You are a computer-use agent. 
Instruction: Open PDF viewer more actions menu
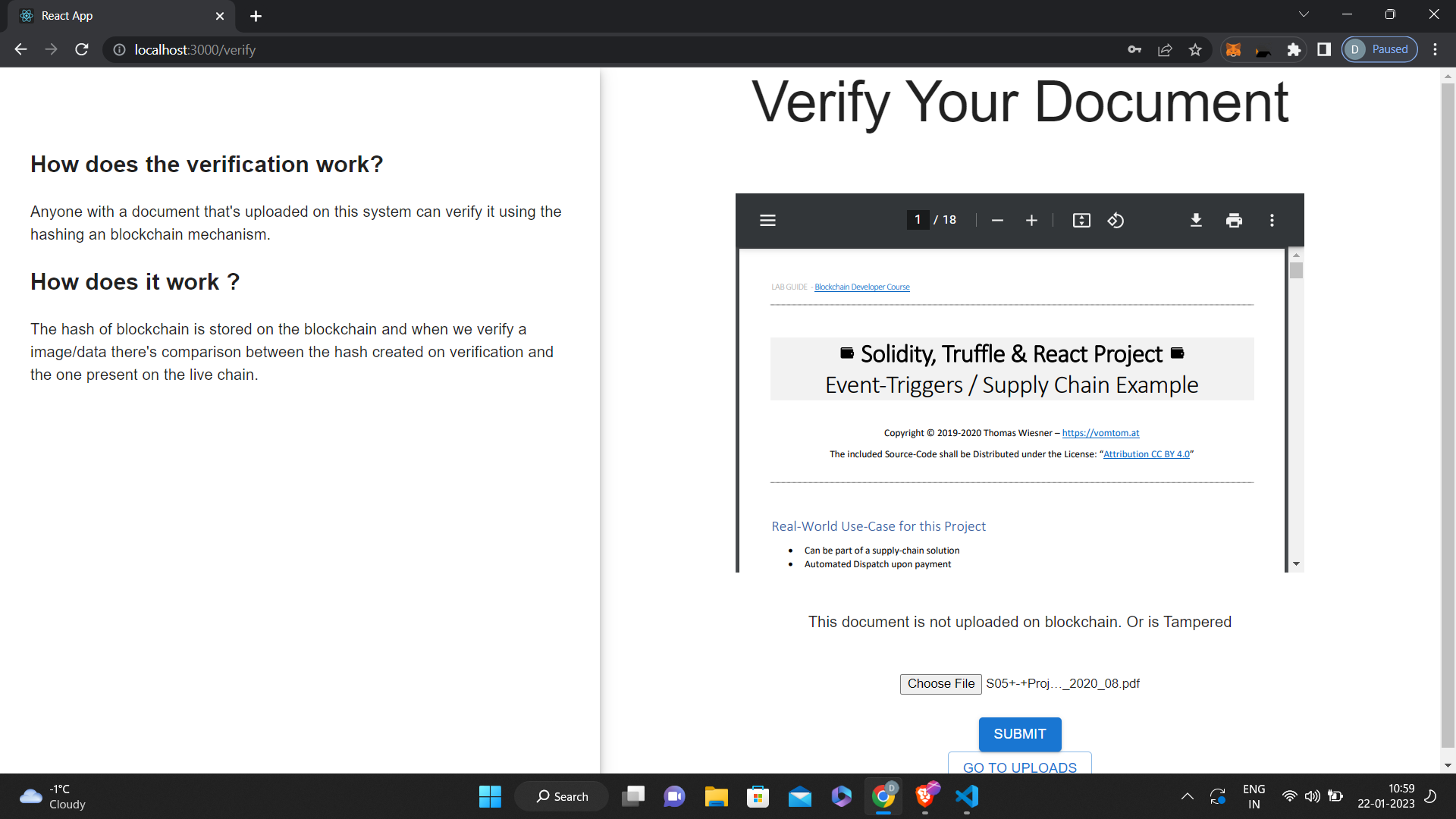pos(1272,221)
